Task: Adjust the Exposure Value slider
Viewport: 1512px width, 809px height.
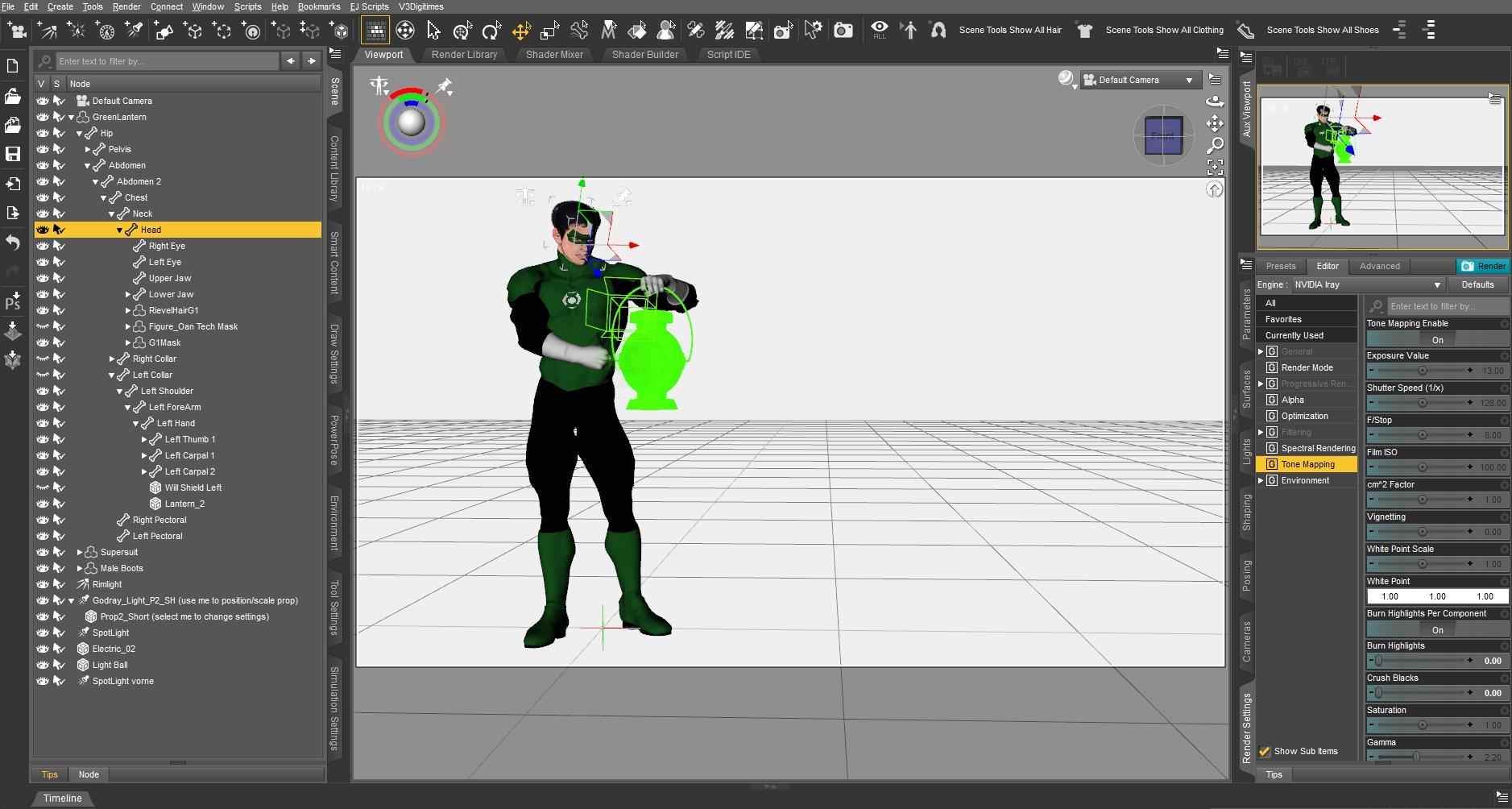Action: (x=1422, y=371)
